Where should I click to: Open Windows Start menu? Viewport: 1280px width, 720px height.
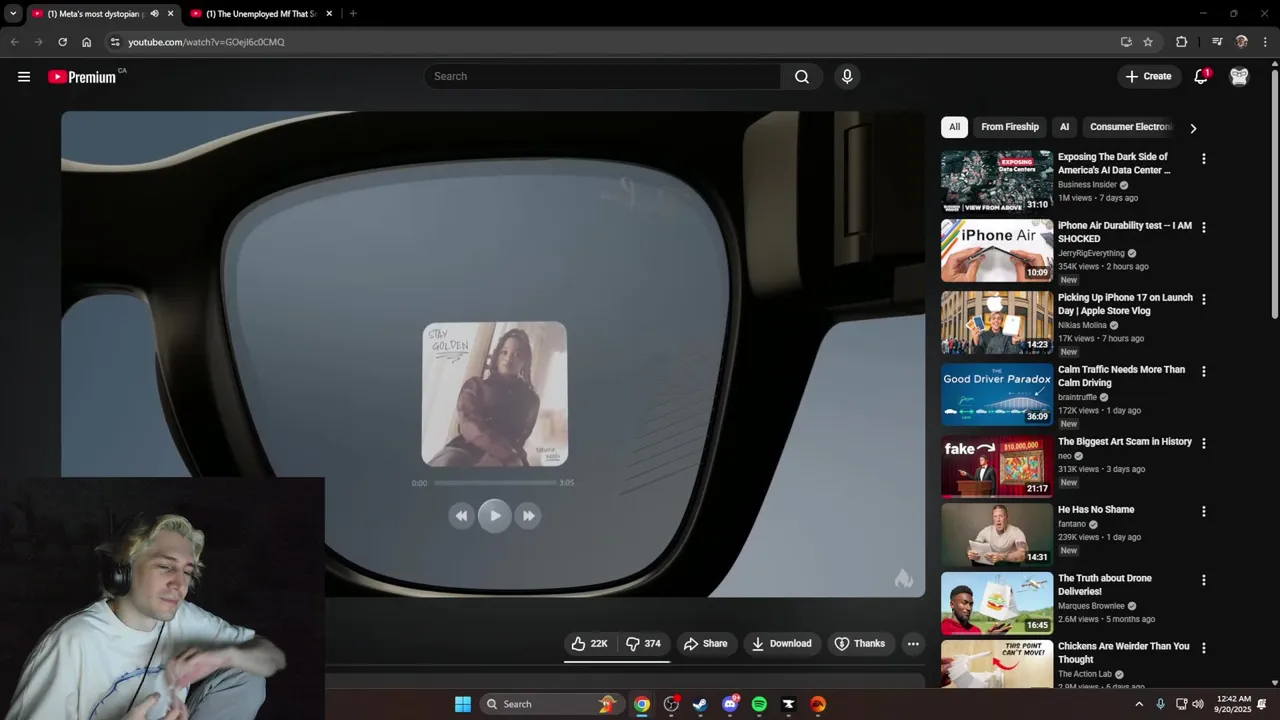click(463, 704)
